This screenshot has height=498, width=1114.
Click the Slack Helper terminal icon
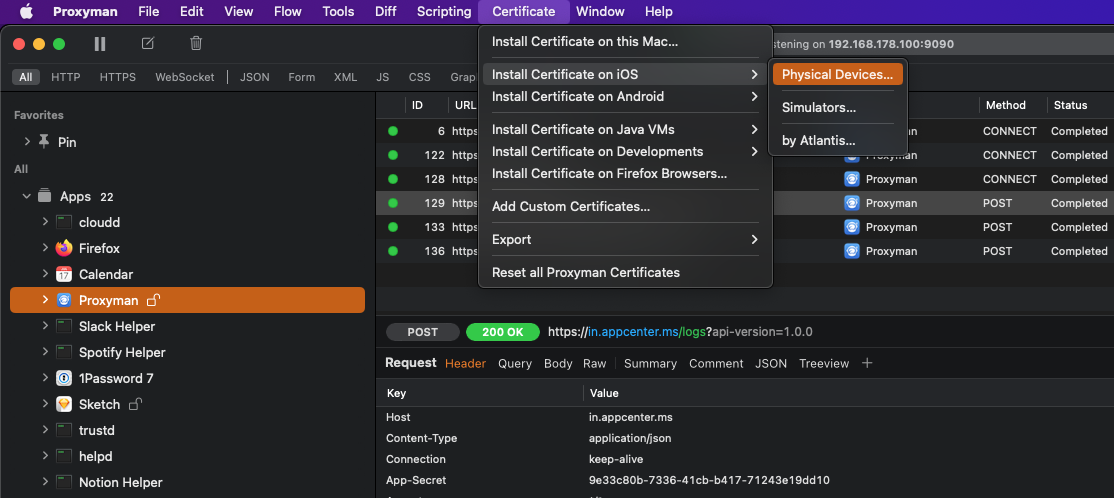tap(64, 326)
